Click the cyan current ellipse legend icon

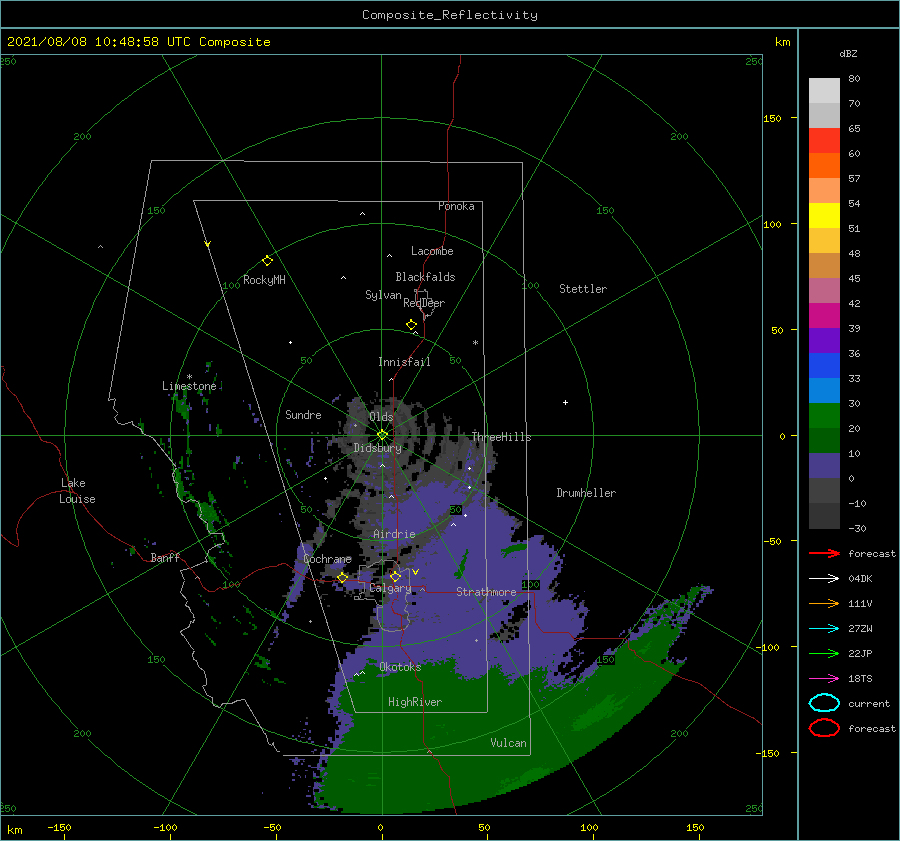824,703
